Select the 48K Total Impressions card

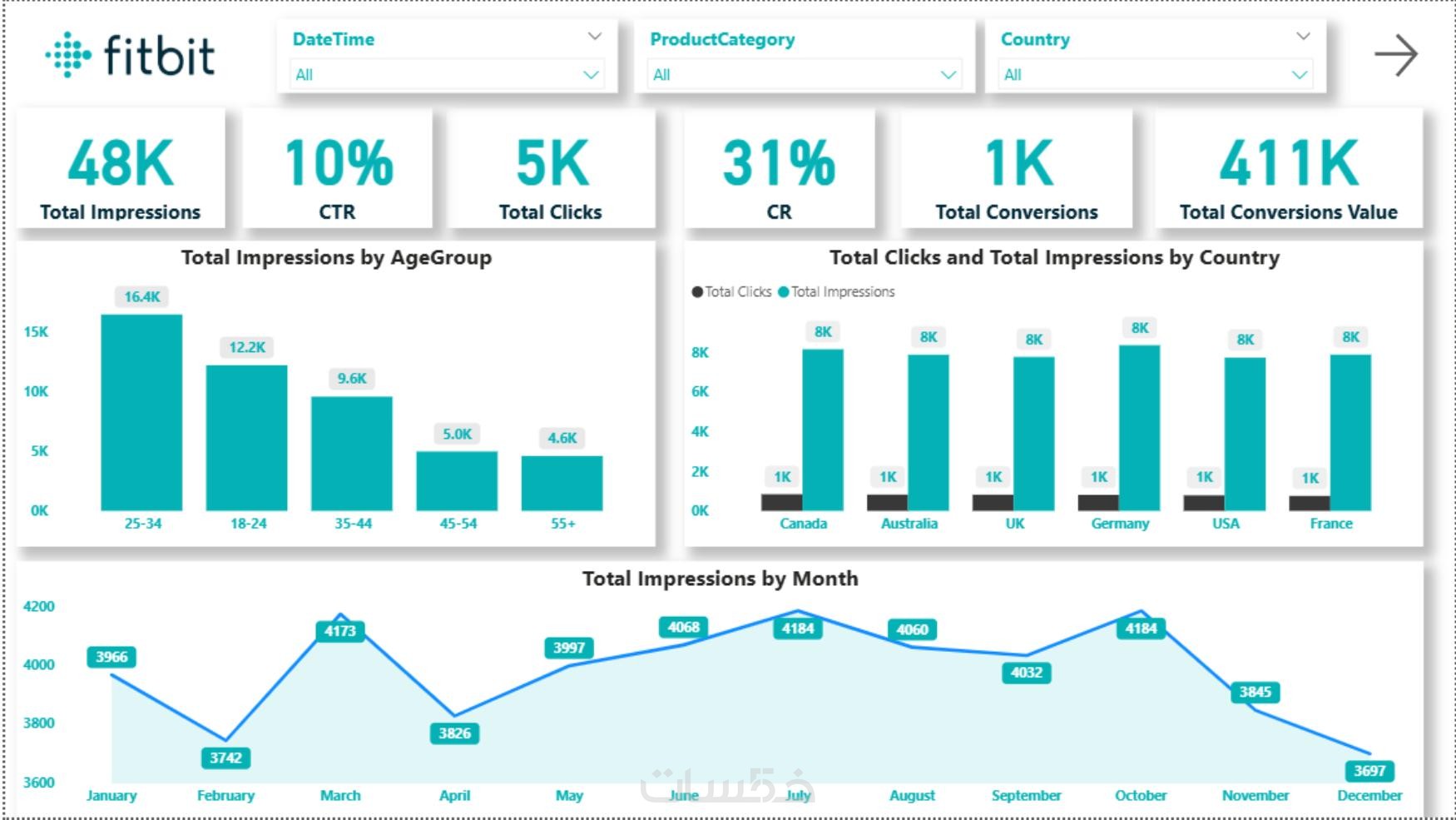tap(121, 169)
